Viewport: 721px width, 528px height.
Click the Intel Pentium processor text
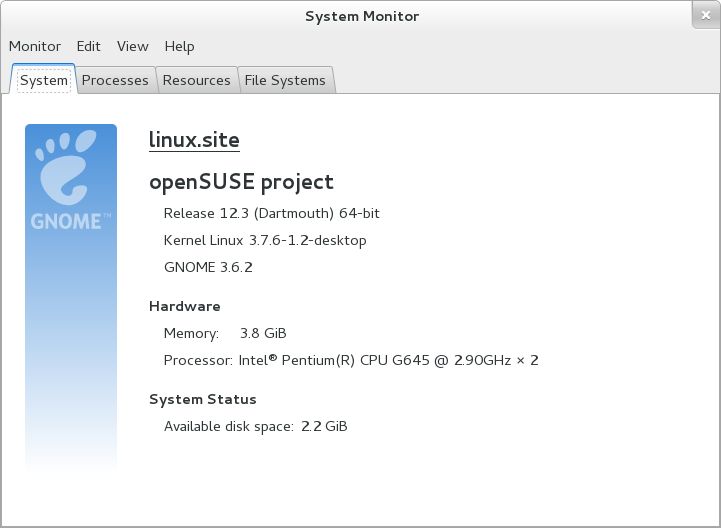[x=388, y=360]
